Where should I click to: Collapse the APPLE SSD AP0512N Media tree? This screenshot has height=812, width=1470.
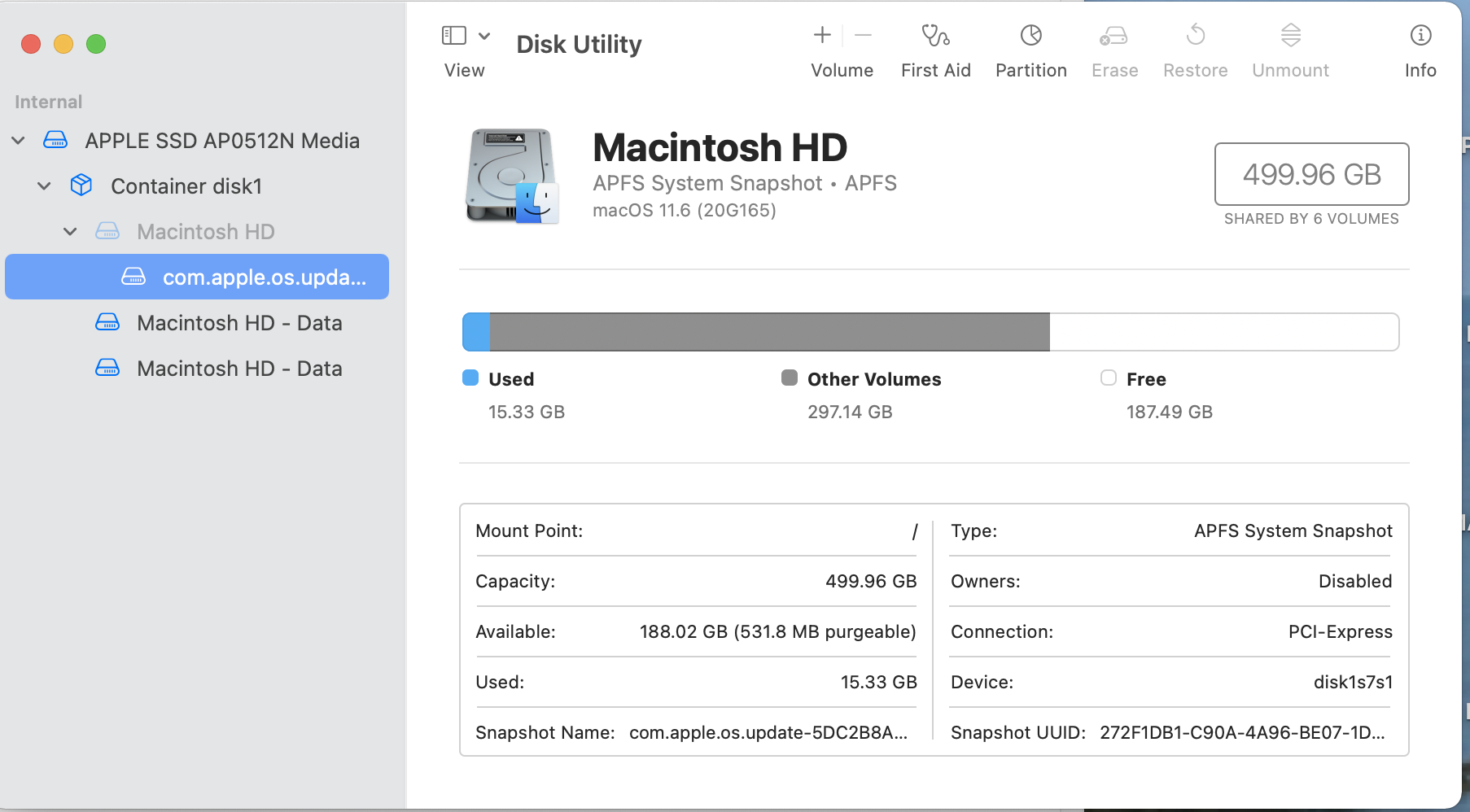tap(18, 141)
